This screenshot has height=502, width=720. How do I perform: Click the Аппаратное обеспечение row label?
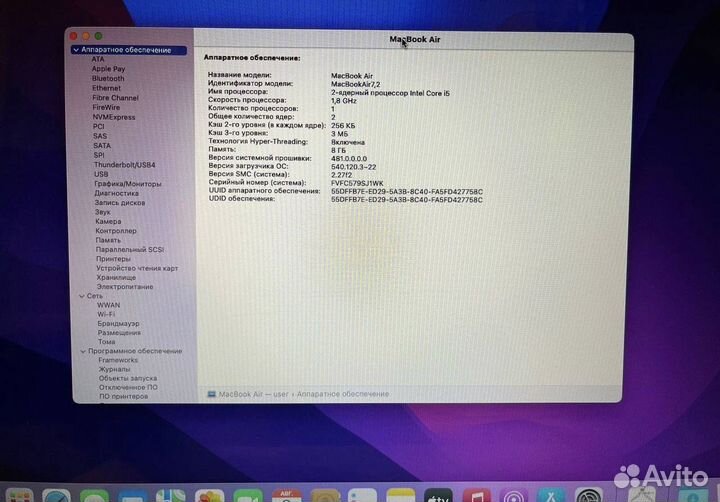[126, 50]
